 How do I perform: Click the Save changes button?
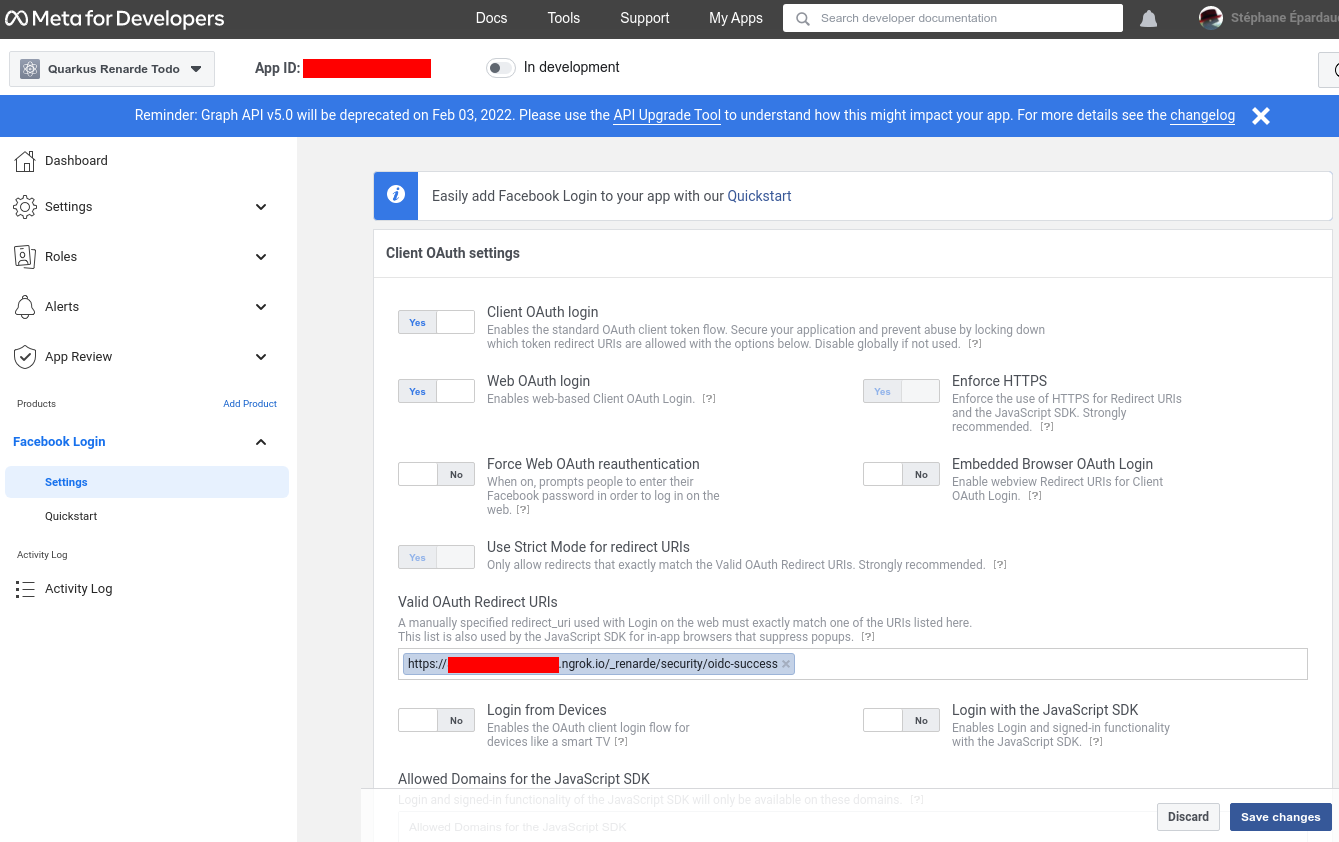pos(1280,817)
